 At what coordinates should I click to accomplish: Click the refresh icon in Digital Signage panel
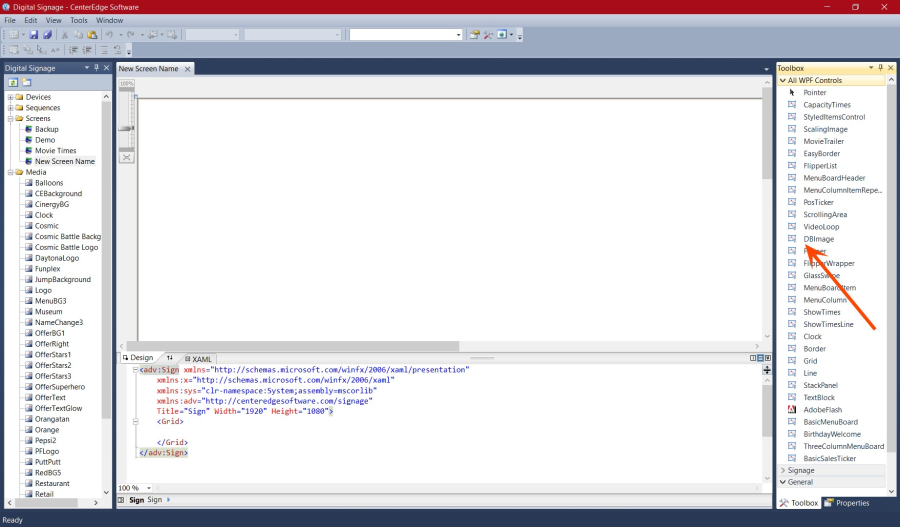tap(13, 82)
